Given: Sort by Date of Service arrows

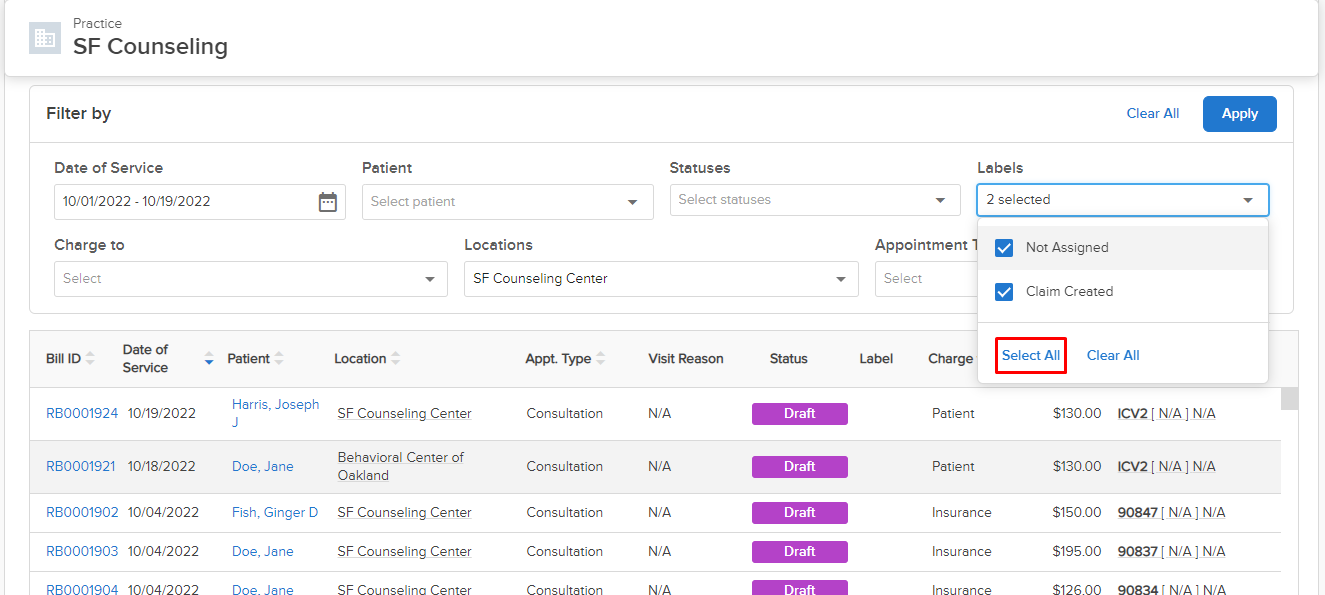Looking at the screenshot, I should (209, 359).
